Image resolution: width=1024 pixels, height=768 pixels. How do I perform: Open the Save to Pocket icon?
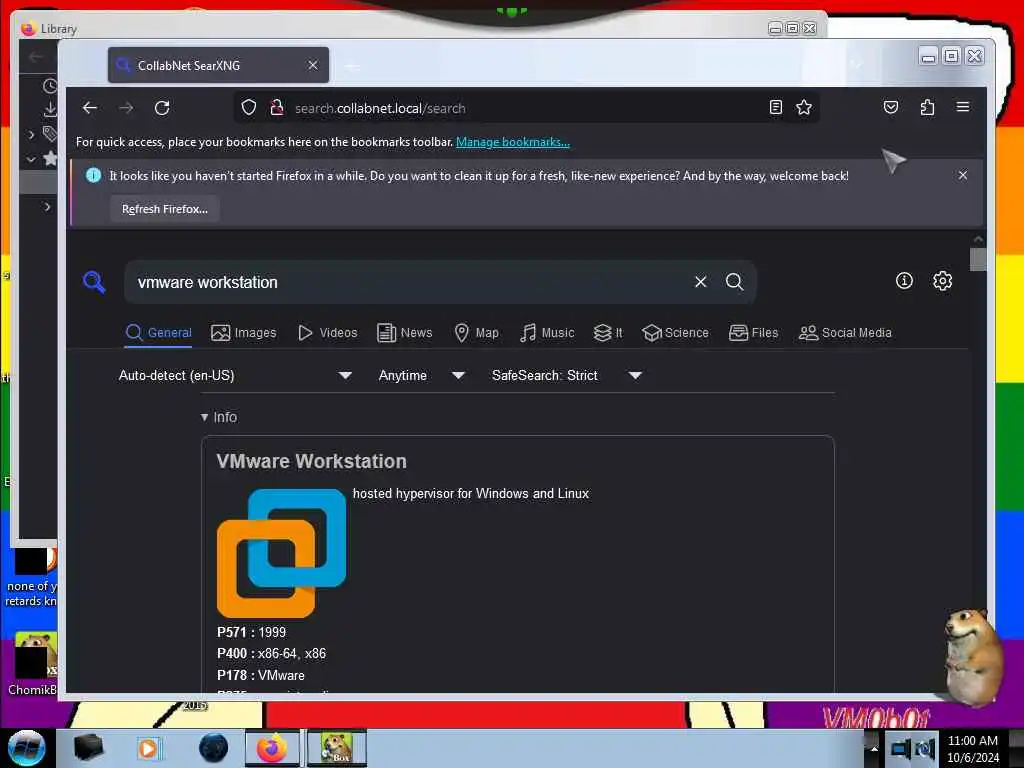(x=891, y=107)
